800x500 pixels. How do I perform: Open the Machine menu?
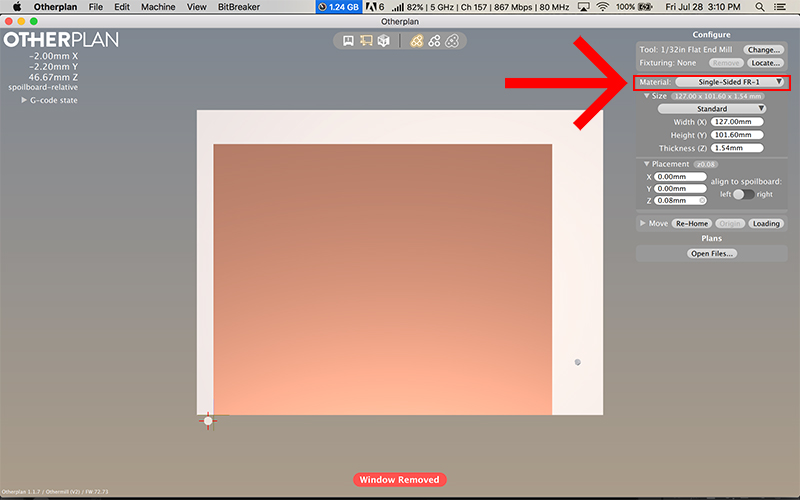(158, 7)
